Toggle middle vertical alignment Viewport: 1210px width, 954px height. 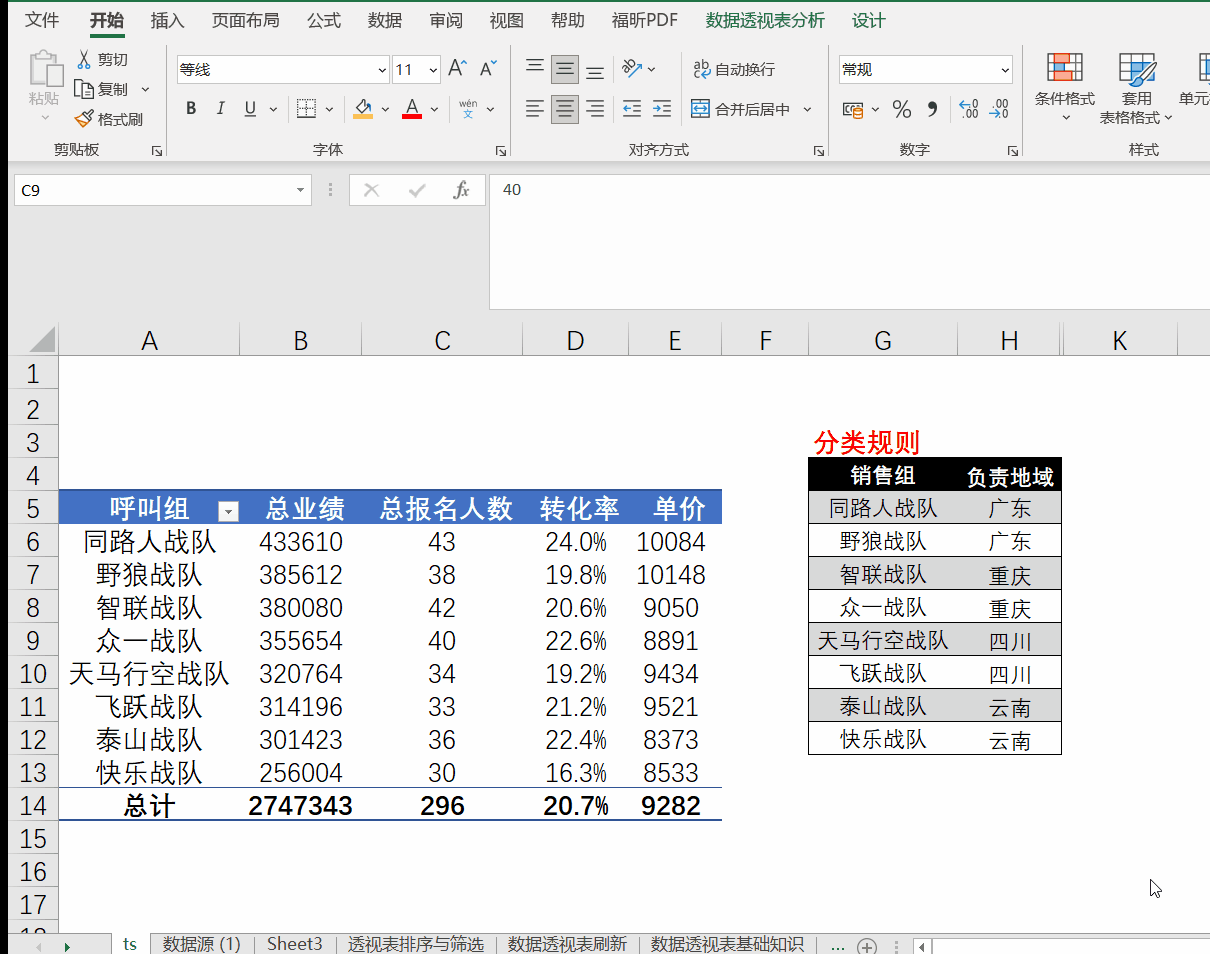[x=565, y=68]
